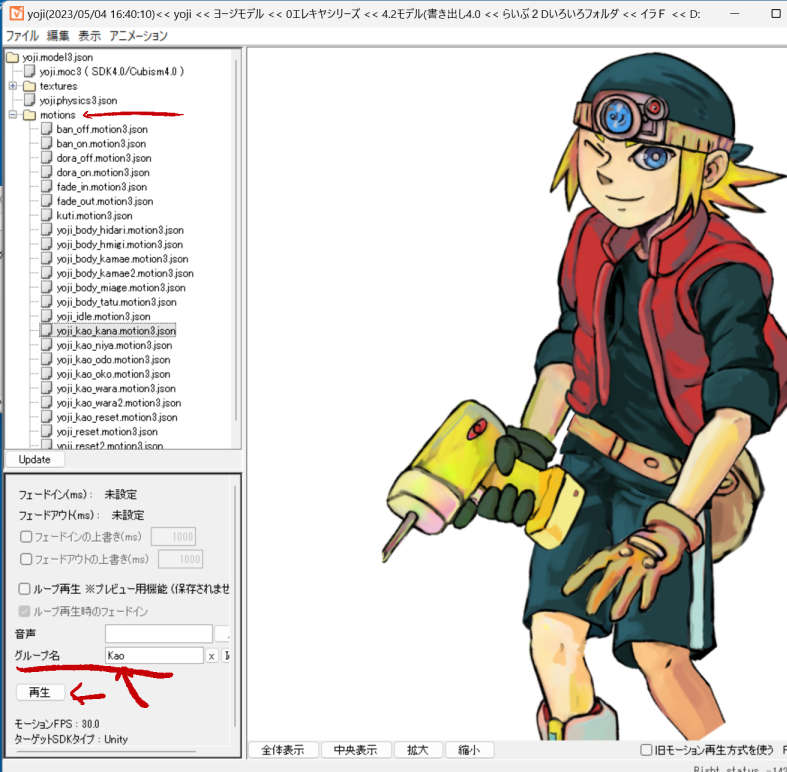Viewport: 787px width, 772px height.
Task: Click the yoji_body_hidari.motion3.json file icon
Action: pos(46,230)
